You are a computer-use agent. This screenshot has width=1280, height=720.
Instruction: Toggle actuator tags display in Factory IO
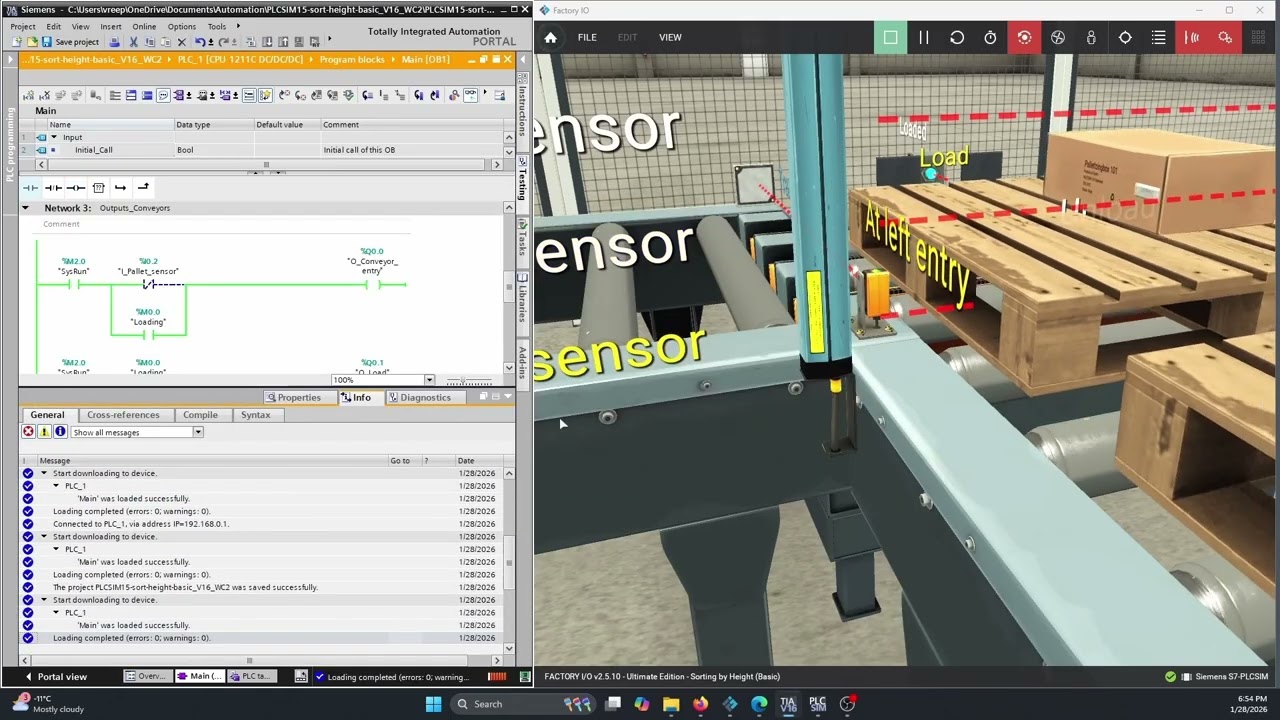[1225, 38]
